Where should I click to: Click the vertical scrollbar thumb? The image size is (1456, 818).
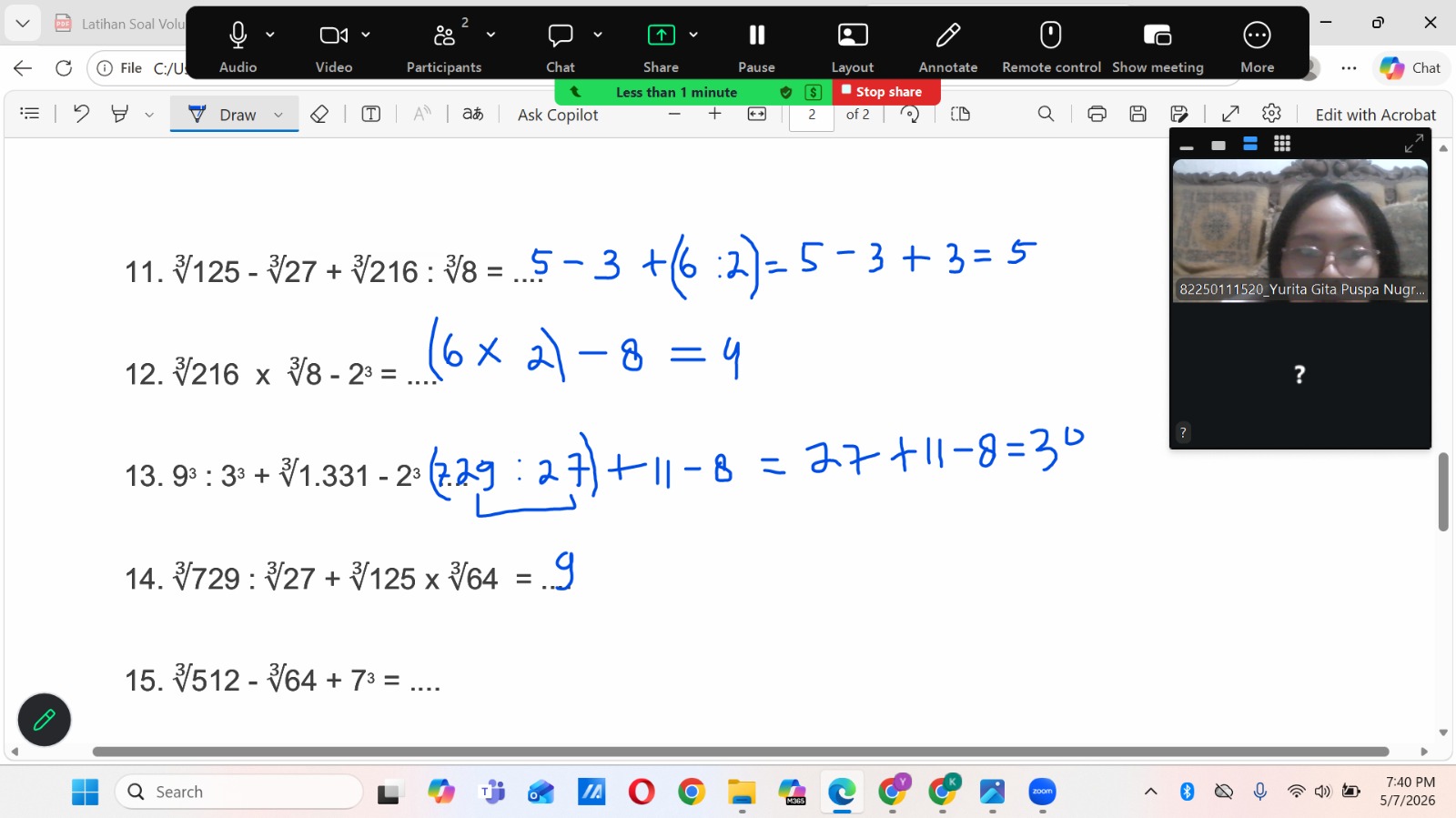tap(1443, 491)
